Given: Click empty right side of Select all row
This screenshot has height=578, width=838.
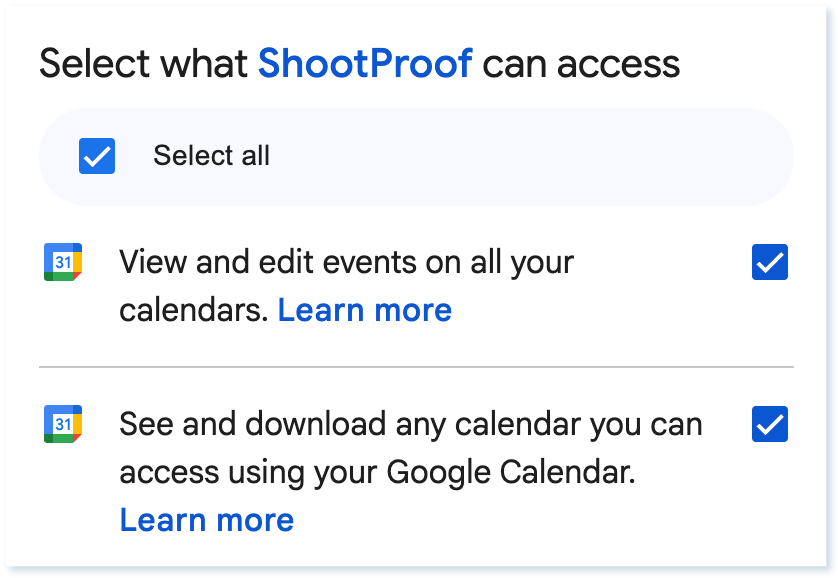Looking at the screenshot, I should [600, 156].
